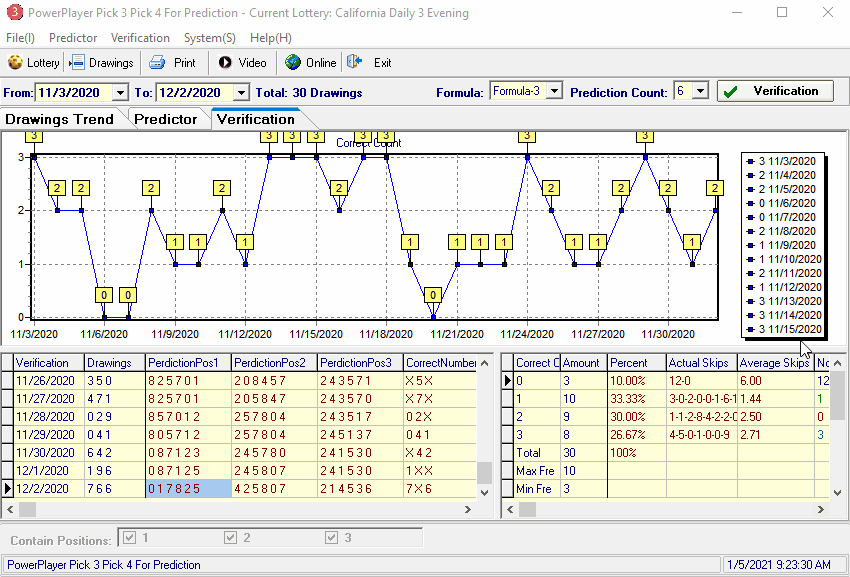Viewport: 850px width, 577px height.
Task: Click the PerdictionPos3 column header
Action: tap(360, 363)
